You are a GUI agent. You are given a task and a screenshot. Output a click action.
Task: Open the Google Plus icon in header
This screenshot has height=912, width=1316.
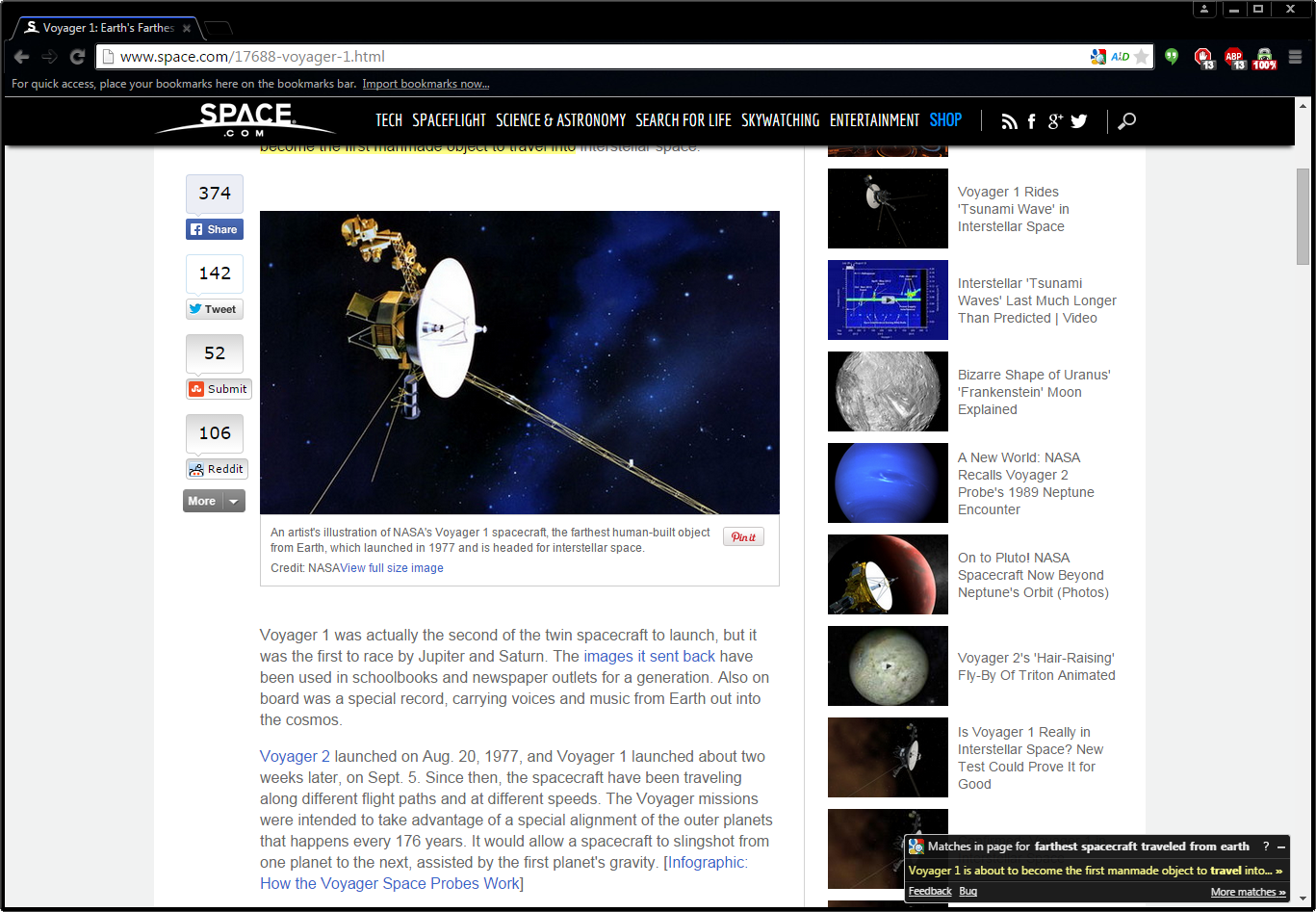point(1055,120)
